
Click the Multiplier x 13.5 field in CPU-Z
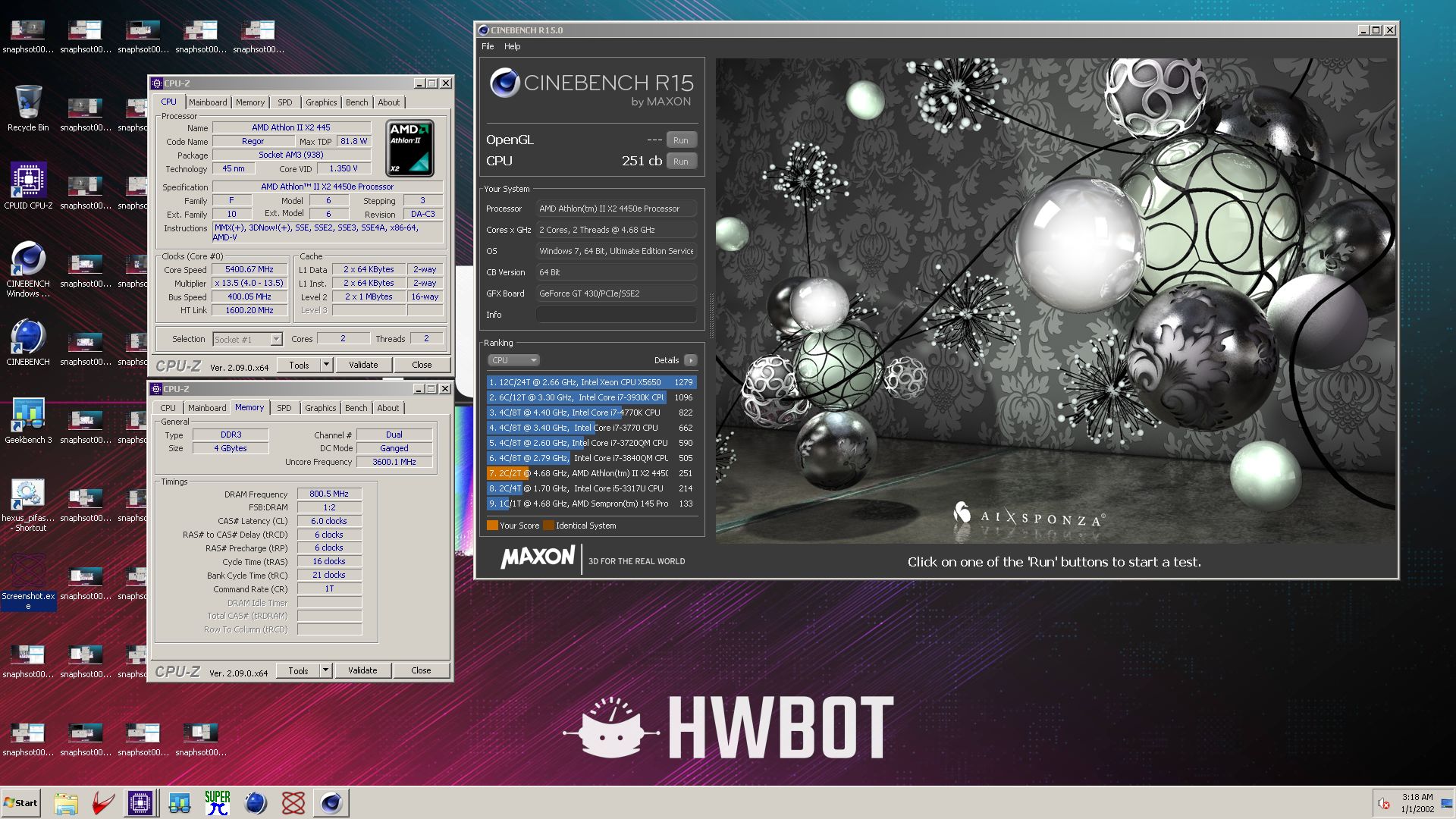[x=249, y=283]
